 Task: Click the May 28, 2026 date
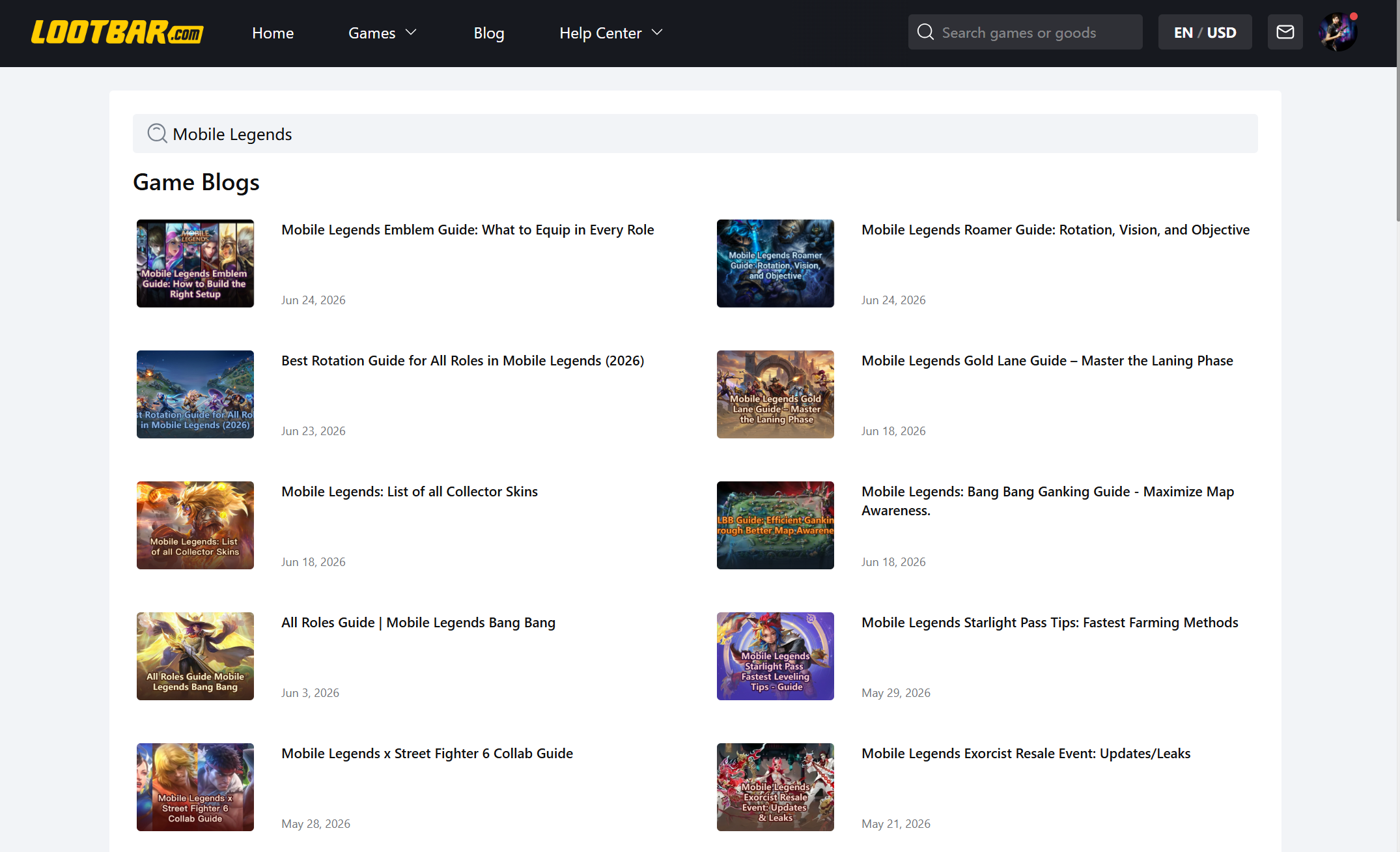(316, 824)
